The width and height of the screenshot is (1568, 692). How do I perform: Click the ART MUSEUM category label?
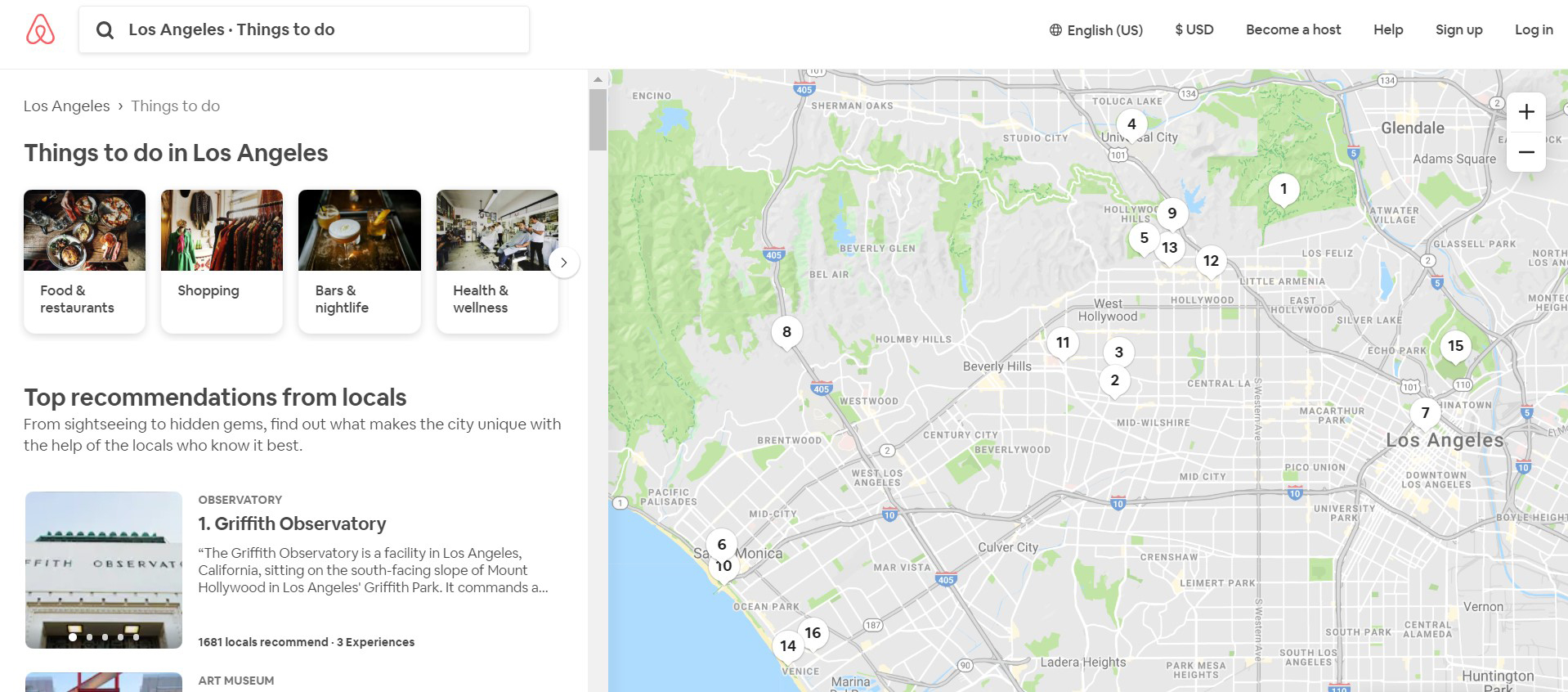235,681
